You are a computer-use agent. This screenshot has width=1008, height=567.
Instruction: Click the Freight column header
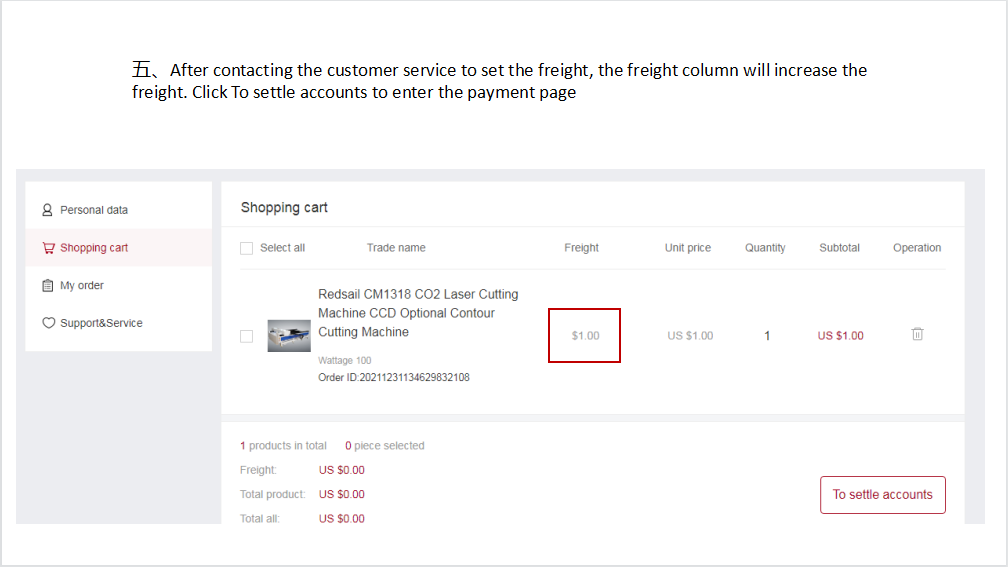(581, 248)
